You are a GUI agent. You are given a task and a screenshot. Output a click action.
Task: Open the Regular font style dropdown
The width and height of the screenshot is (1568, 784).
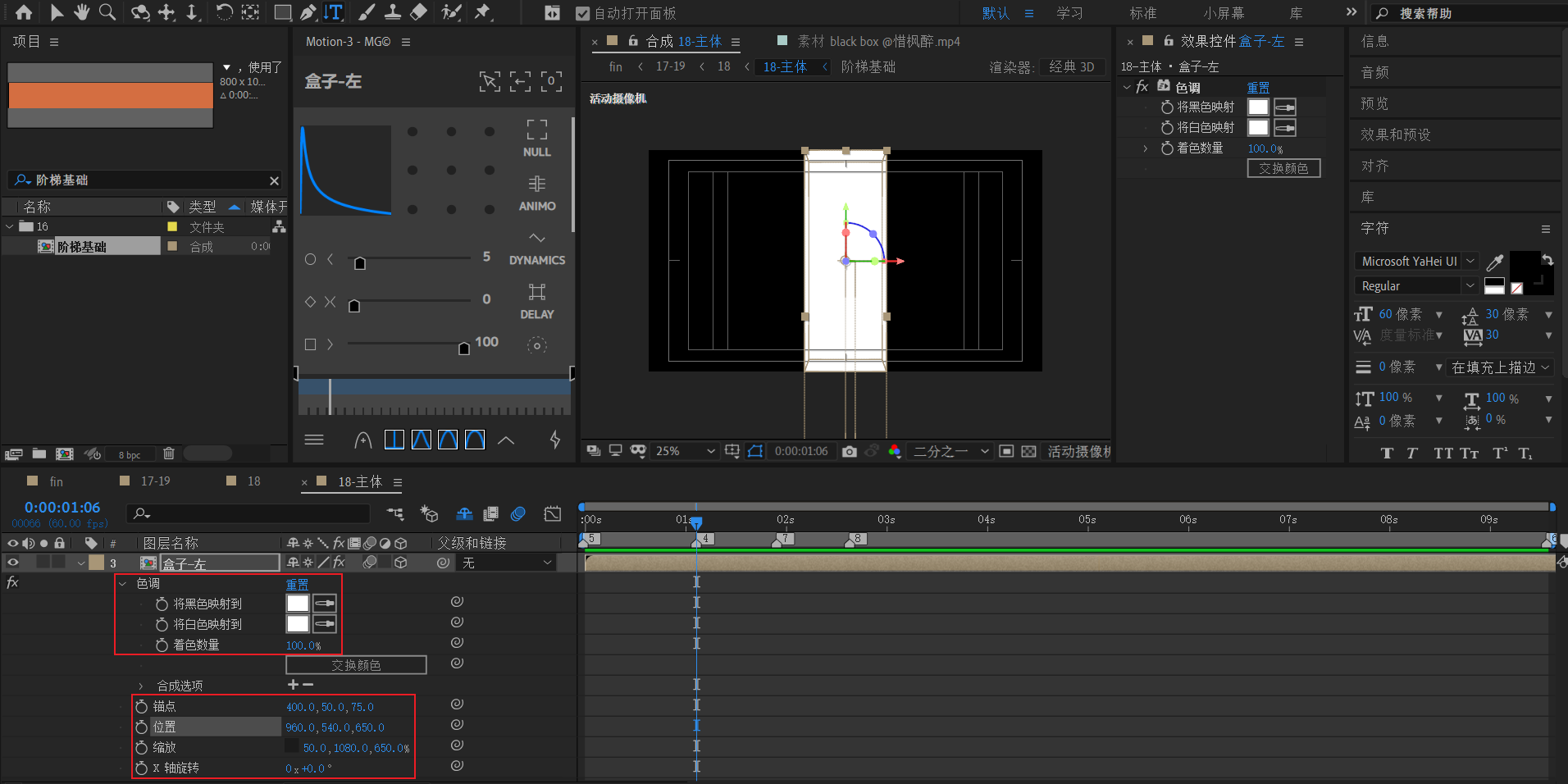1416,285
